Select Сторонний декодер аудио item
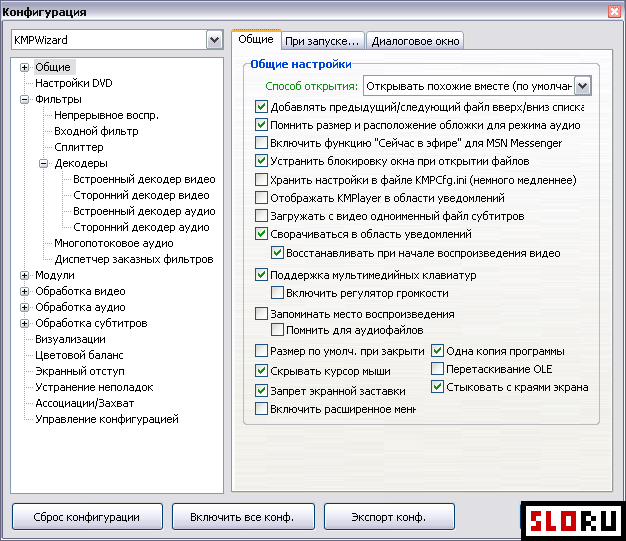Viewport: 626px width, 541px height. 141,227
